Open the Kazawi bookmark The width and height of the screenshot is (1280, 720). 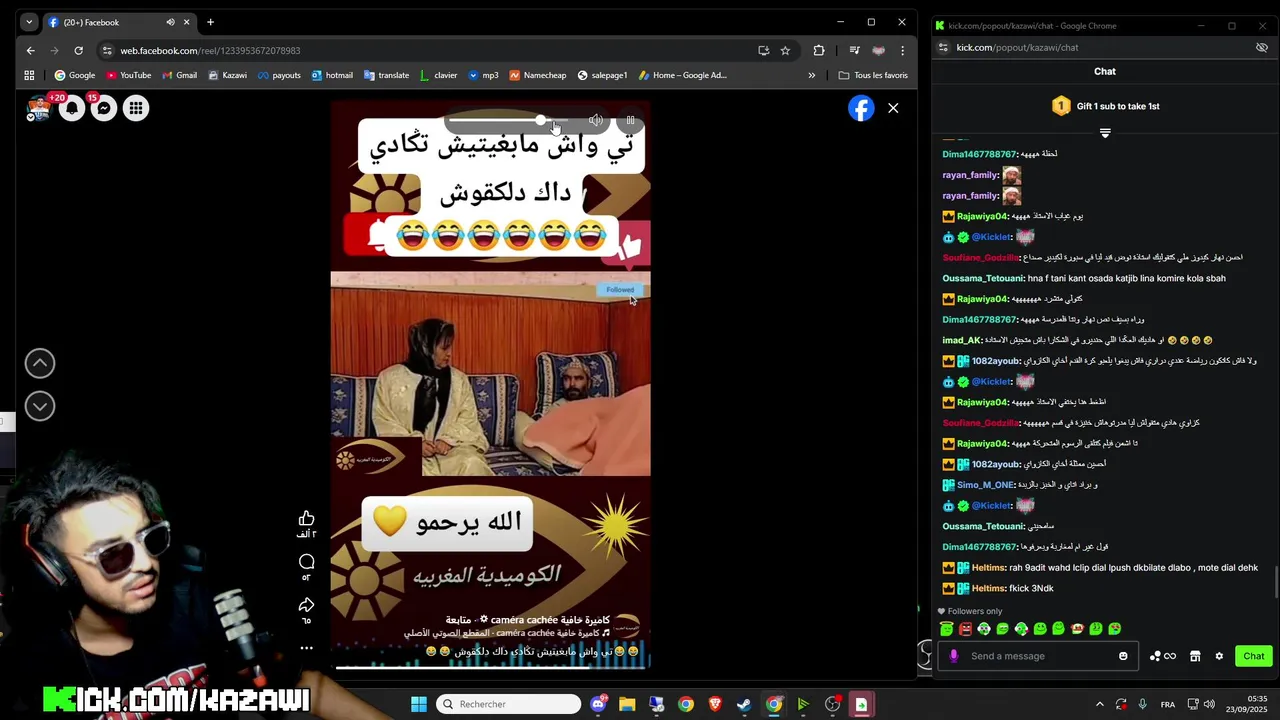click(x=227, y=75)
